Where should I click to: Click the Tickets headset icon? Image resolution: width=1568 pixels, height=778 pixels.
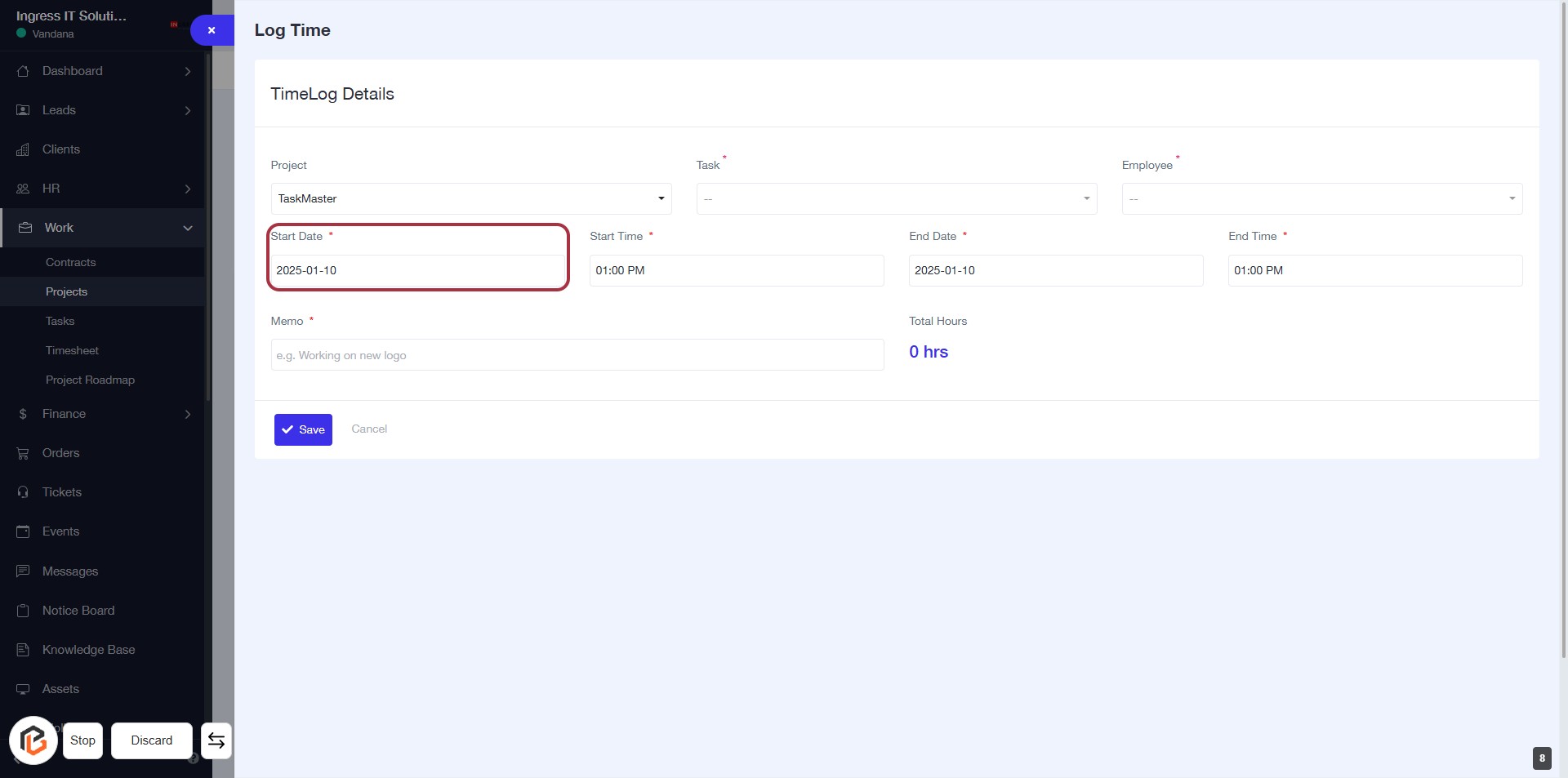(x=23, y=492)
